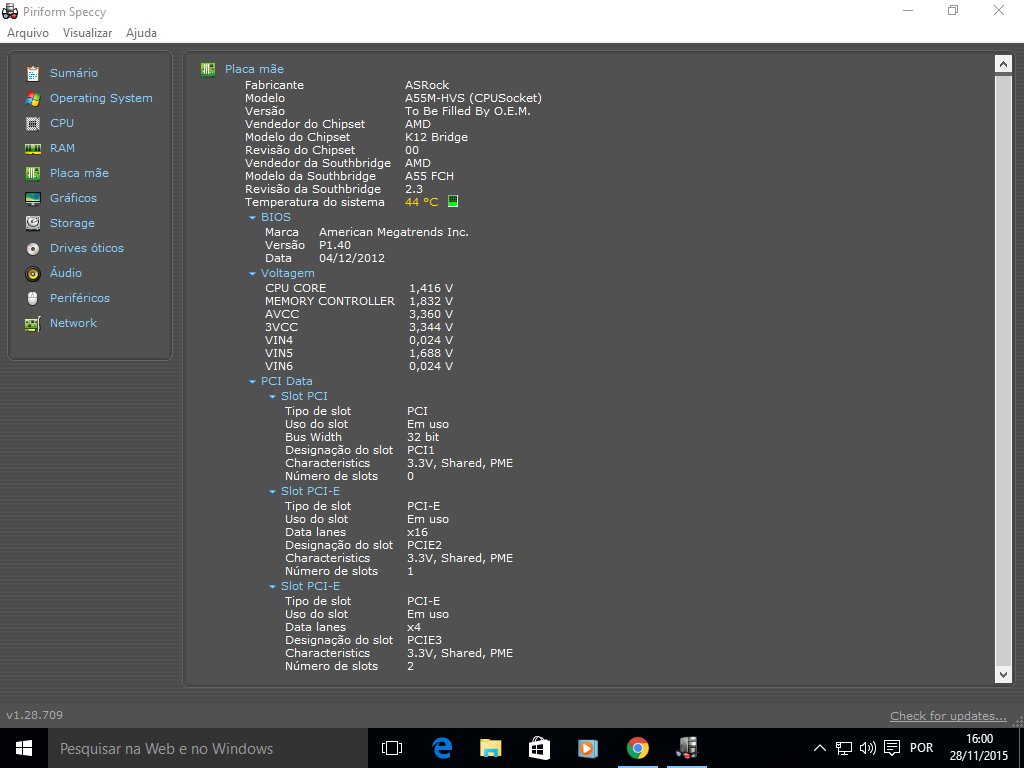The image size is (1024, 768).
Task: Collapse the Slot PCI-E section for PCIE3
Action: coord(273,587)
